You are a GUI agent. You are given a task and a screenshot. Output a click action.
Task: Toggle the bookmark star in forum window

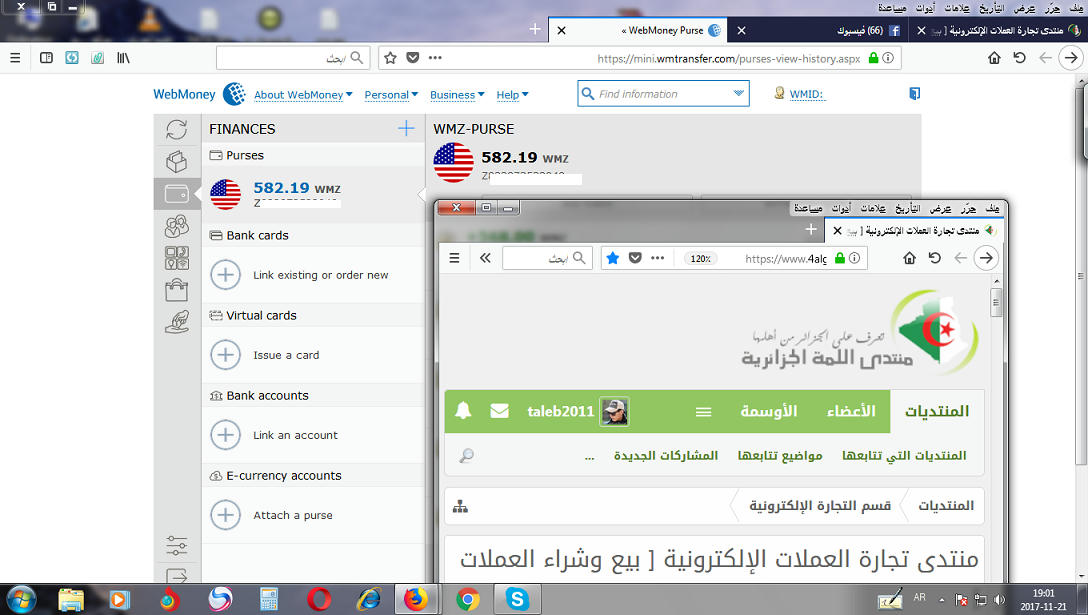point(613,258)
